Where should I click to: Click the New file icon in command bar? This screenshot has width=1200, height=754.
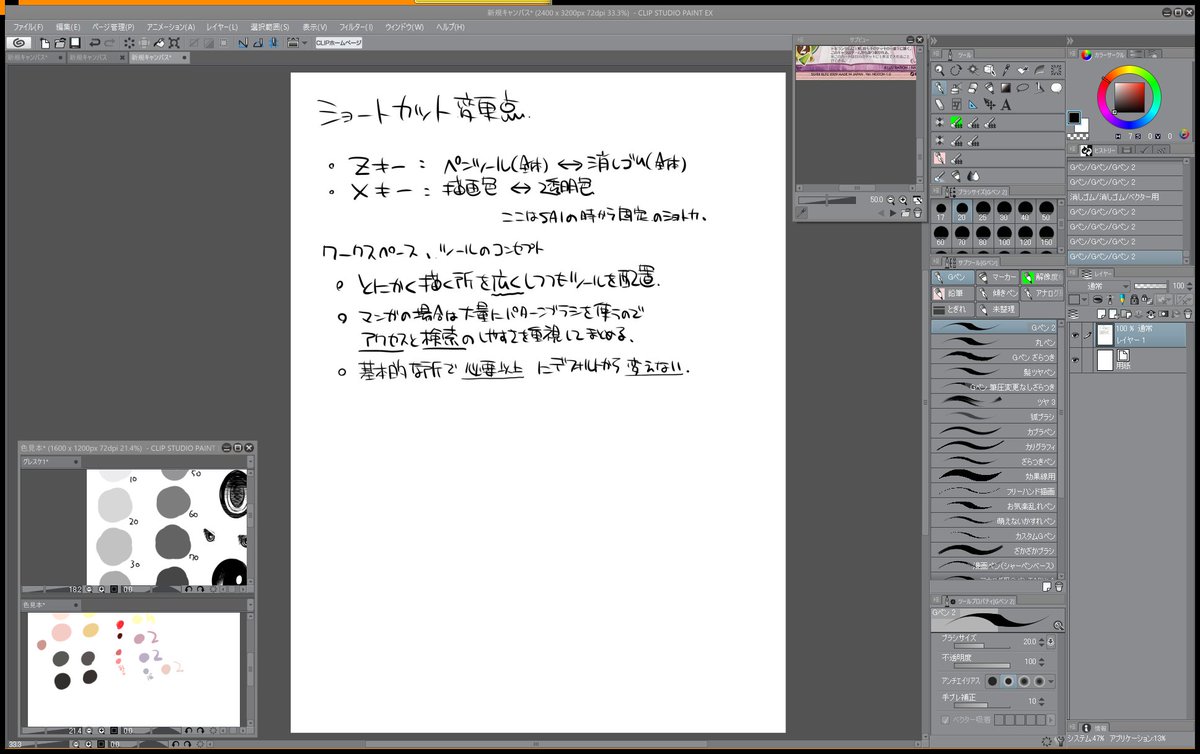45,43
